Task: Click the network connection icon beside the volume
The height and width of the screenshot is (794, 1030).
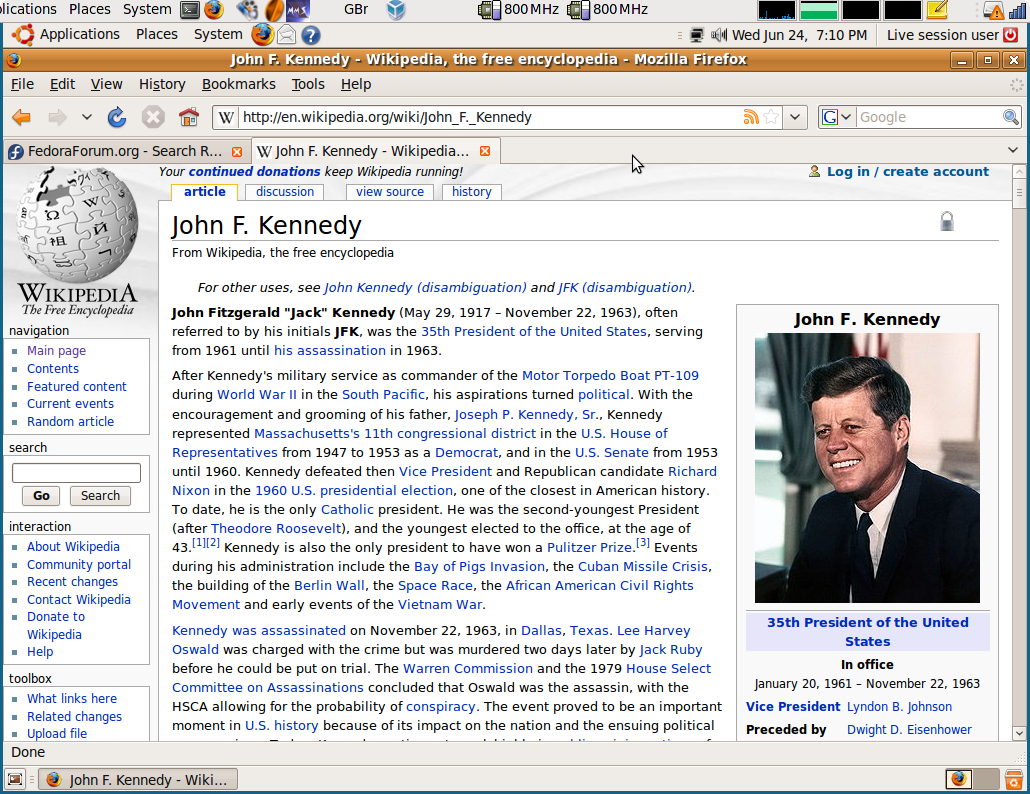Action: (x=698, y=35)
